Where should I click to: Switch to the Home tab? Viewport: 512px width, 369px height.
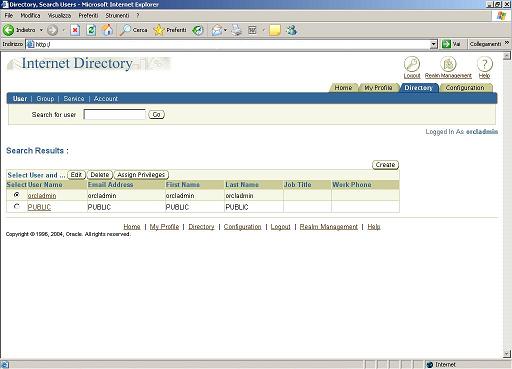coord(343,88)
